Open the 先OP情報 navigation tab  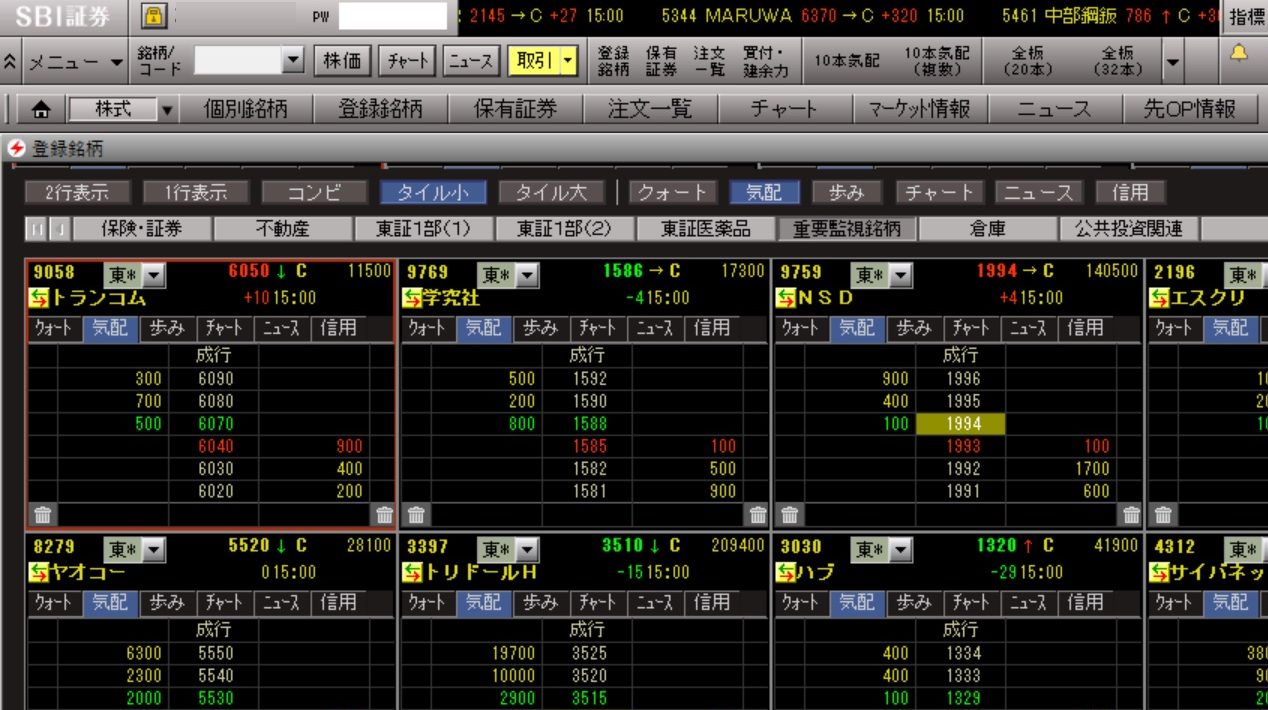[x=1189, y=109]
